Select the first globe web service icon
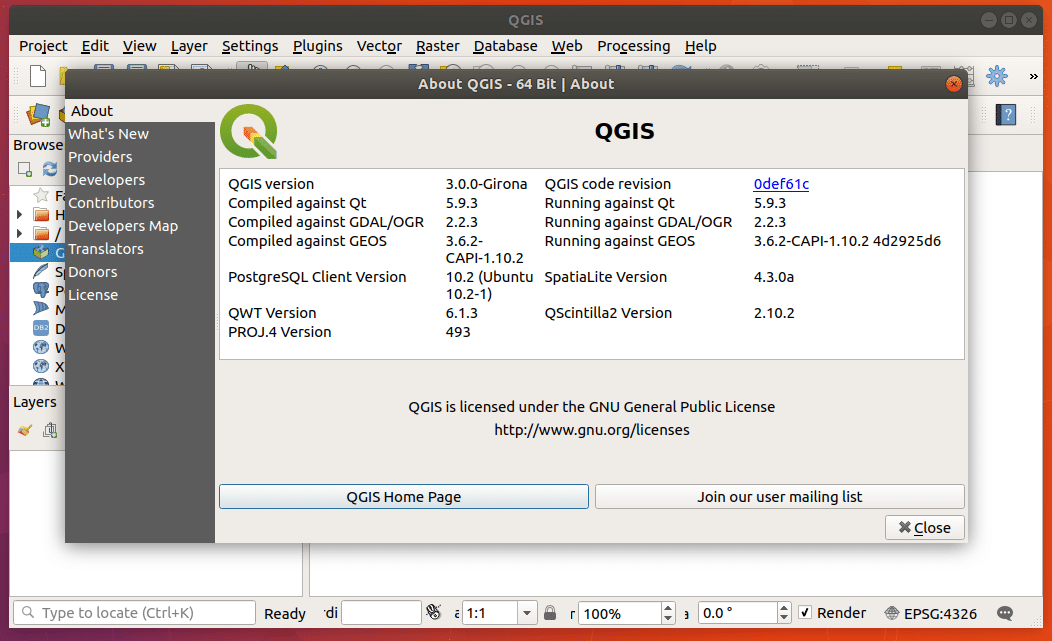 (x=41, y=347)
